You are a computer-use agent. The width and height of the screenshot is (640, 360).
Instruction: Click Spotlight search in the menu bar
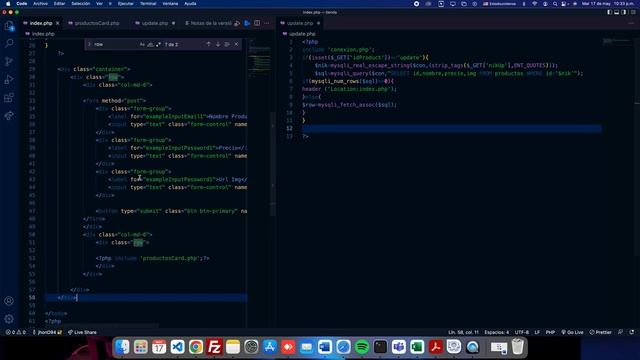click(555, 4)
